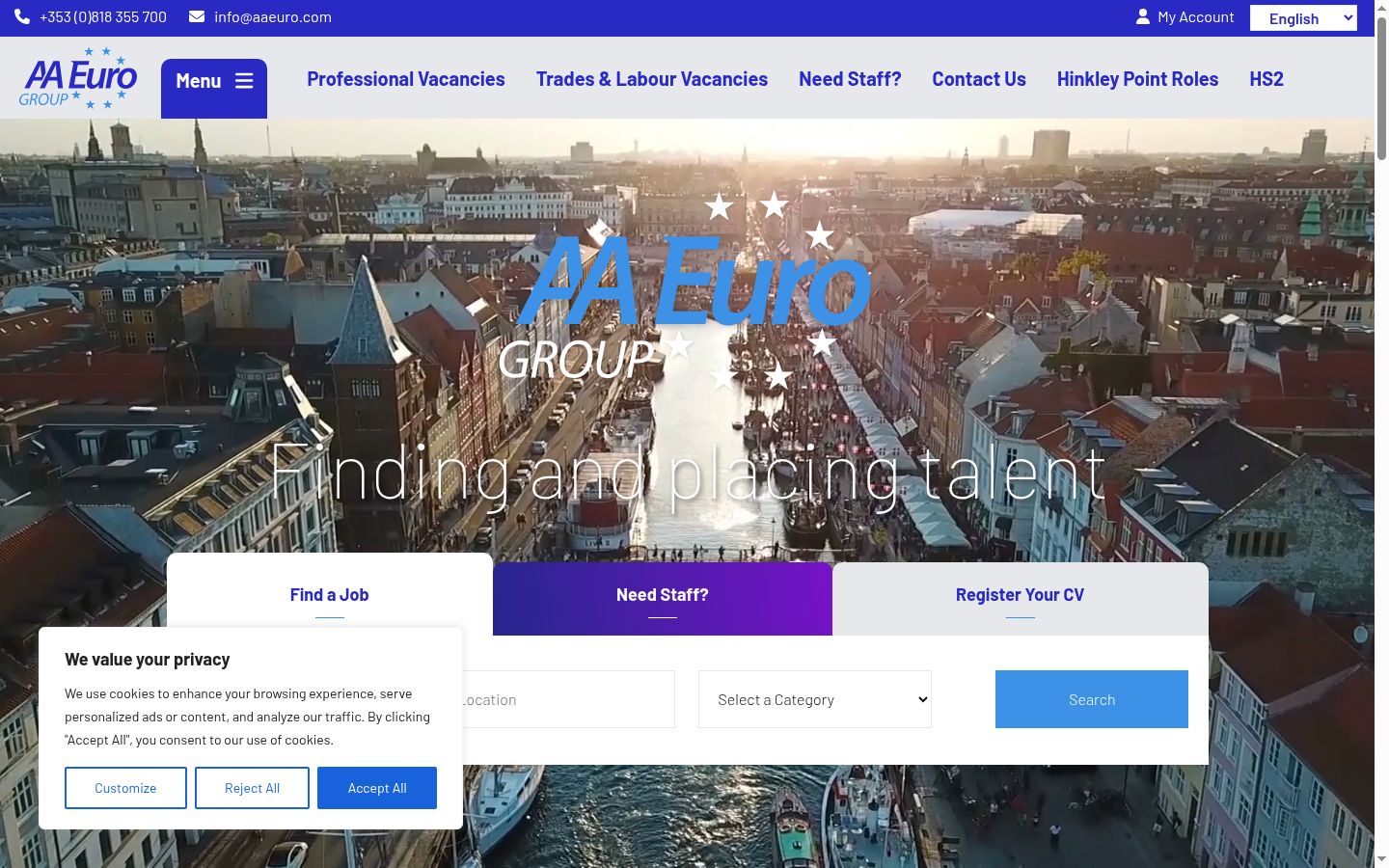The height and width of the screenshot is (868, 1389).
Task: Open the English language dropdown
Action: point(1303,18)
